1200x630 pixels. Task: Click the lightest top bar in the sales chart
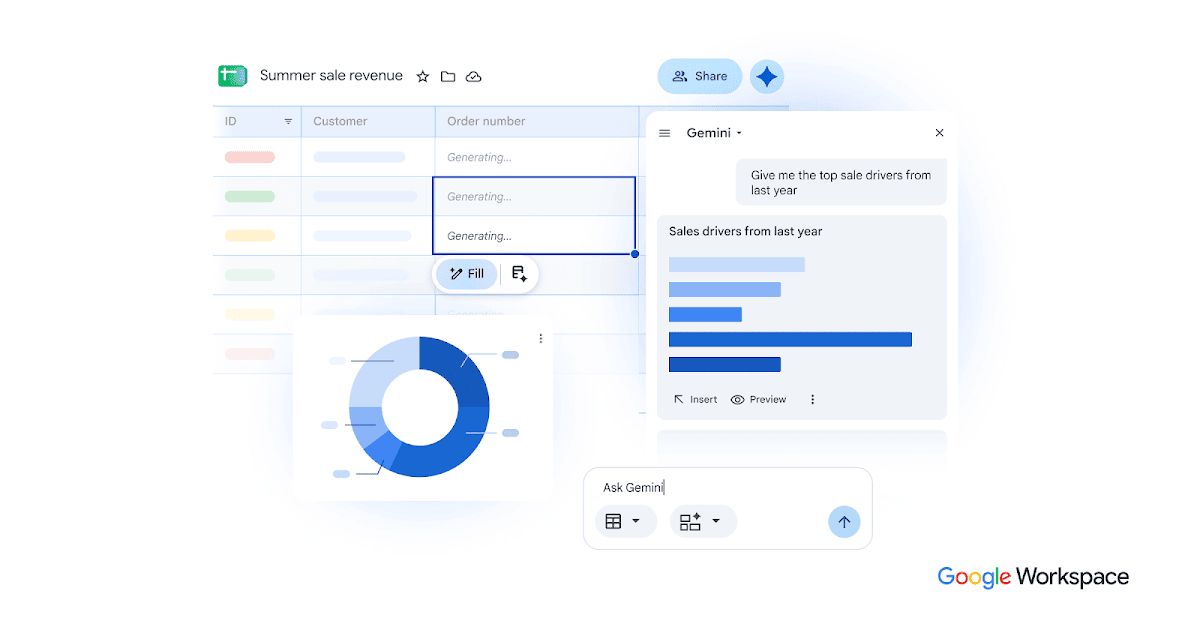[737, 264]
